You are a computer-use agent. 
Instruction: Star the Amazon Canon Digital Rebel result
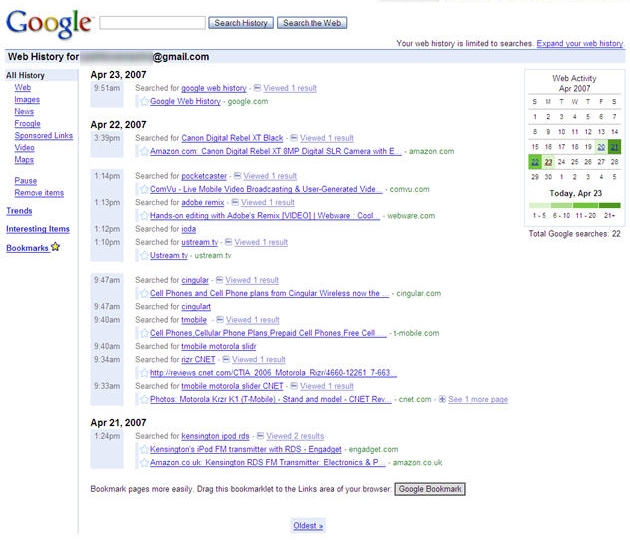[144, 151]
